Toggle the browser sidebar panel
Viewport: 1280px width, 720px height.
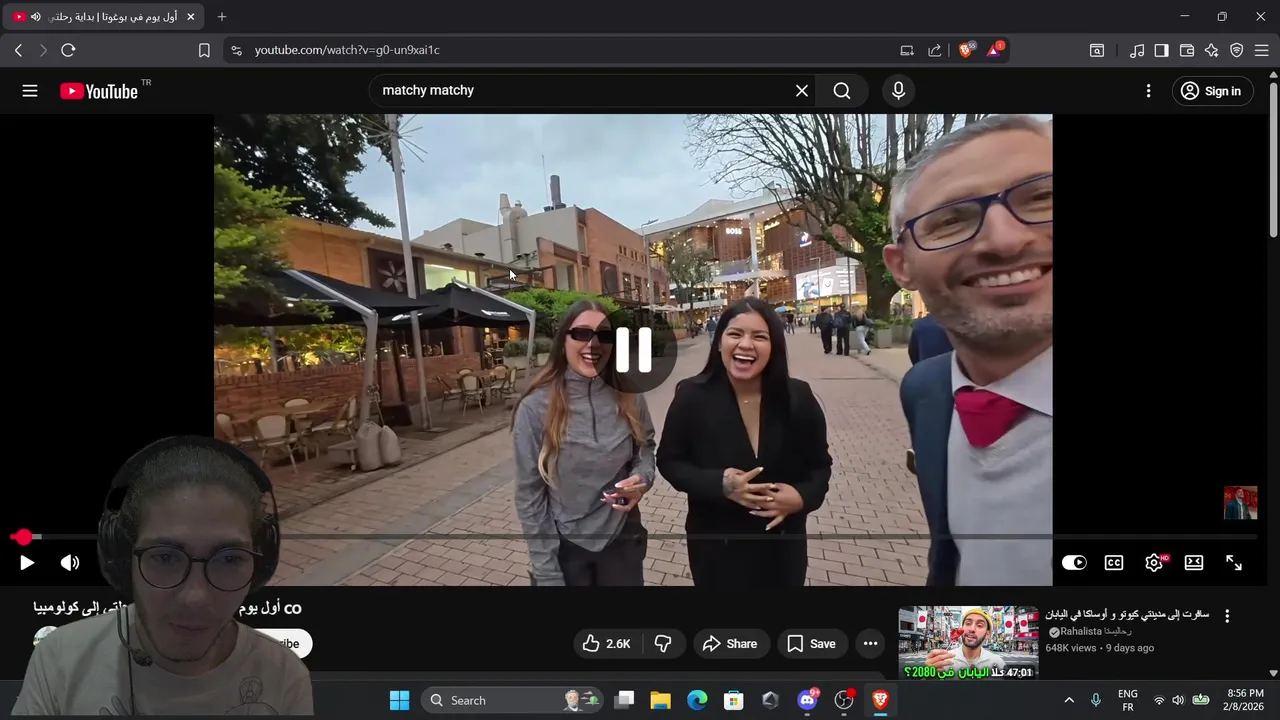tap(1161, 50)
